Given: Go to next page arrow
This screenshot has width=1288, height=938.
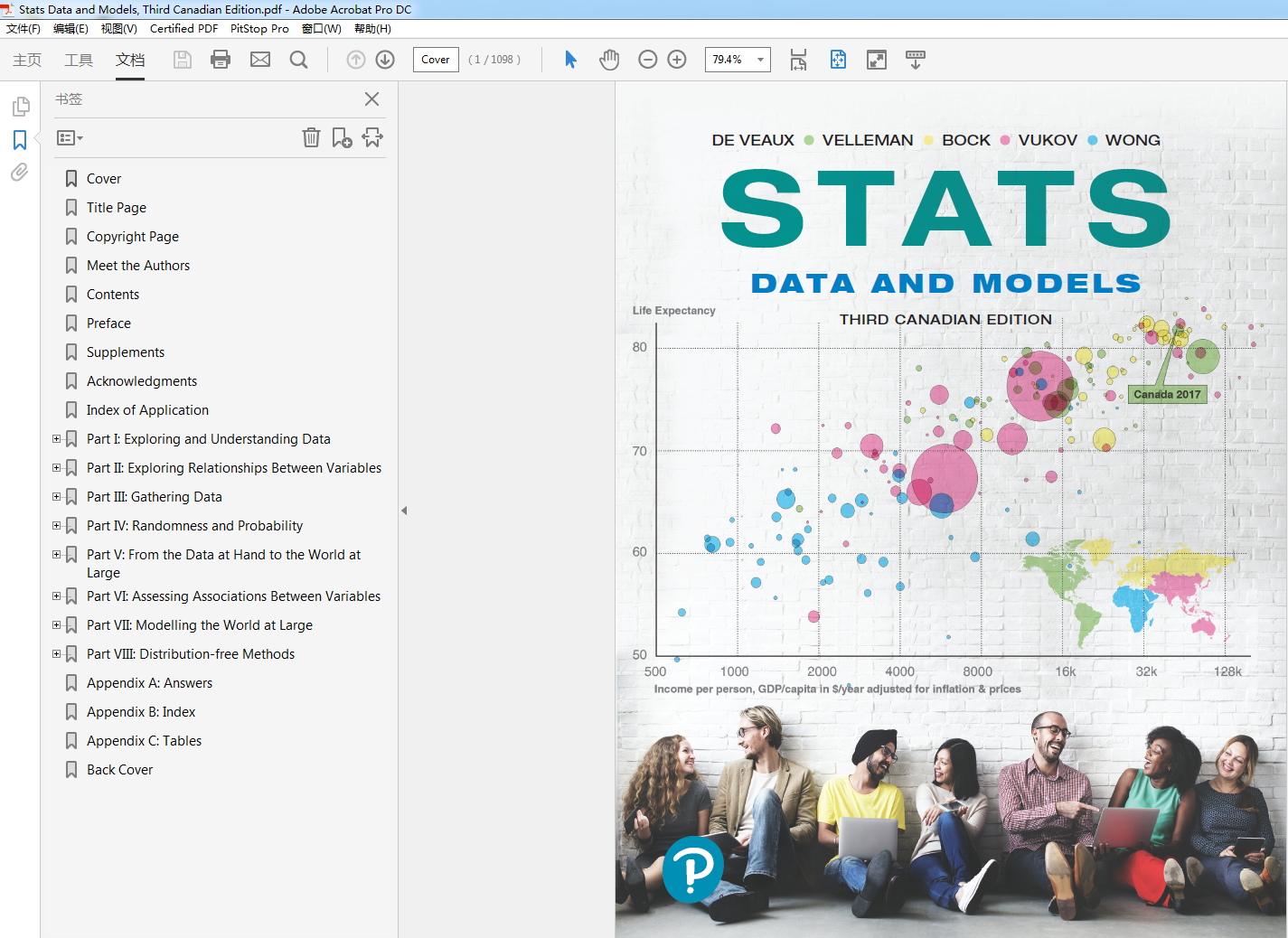Looking at the screenshot, I should click(385, 60).
